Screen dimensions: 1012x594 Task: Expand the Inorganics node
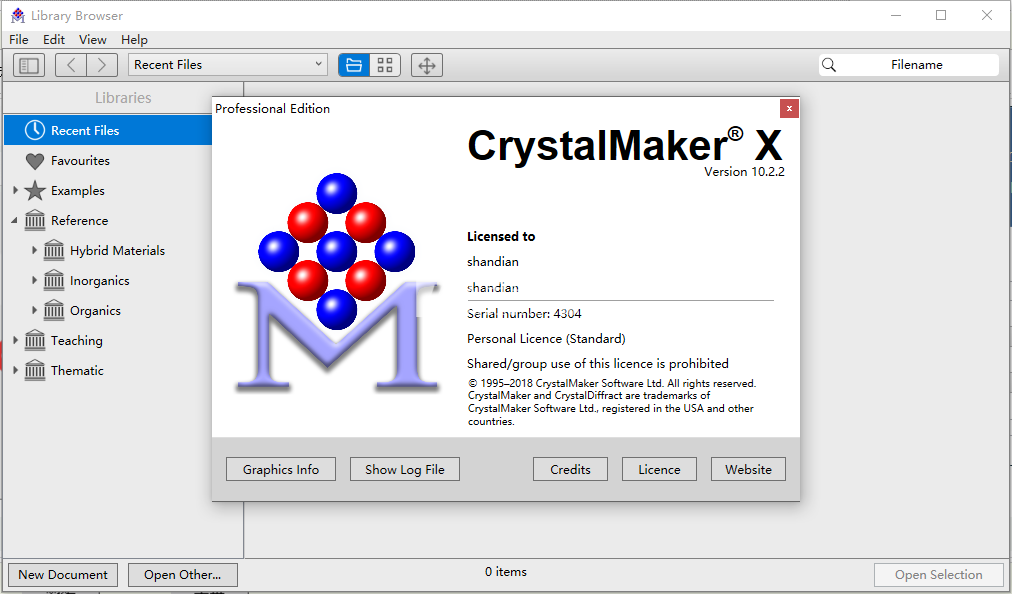tap(34, 280)
